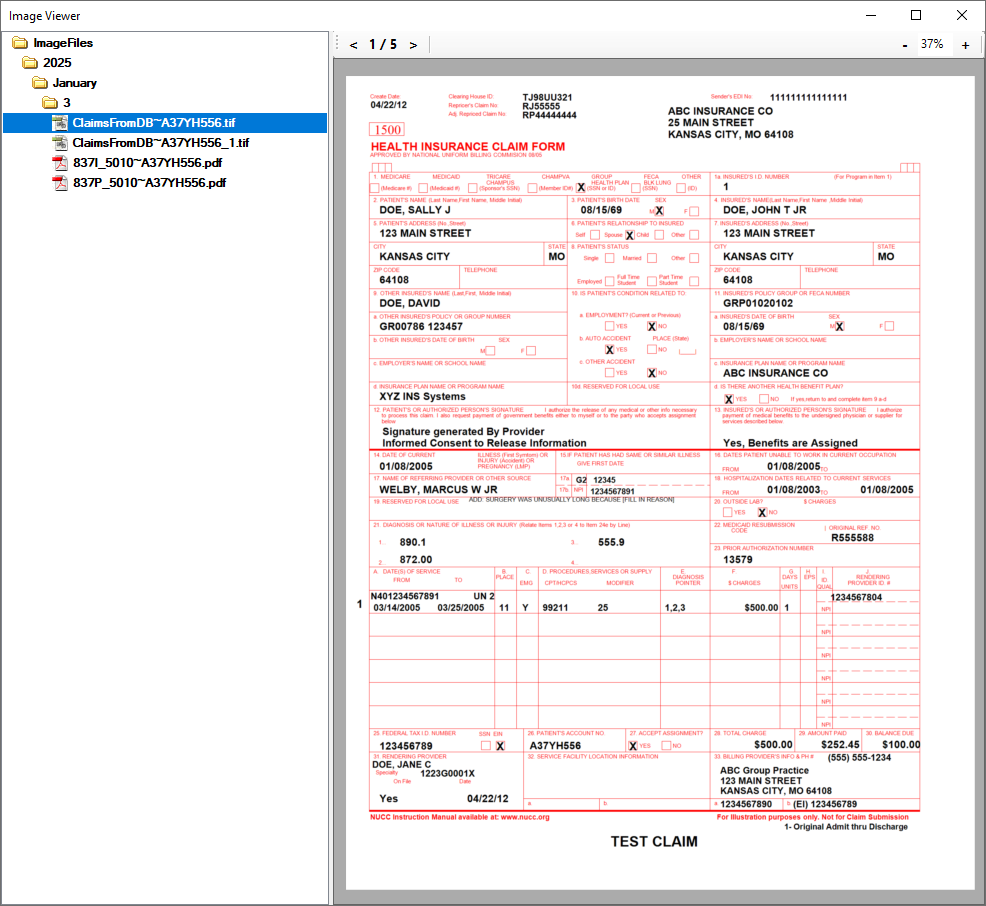Click Yes, Benefits are Assigned text
Viewport: 986px width, 906px height.
pos(790,443)
